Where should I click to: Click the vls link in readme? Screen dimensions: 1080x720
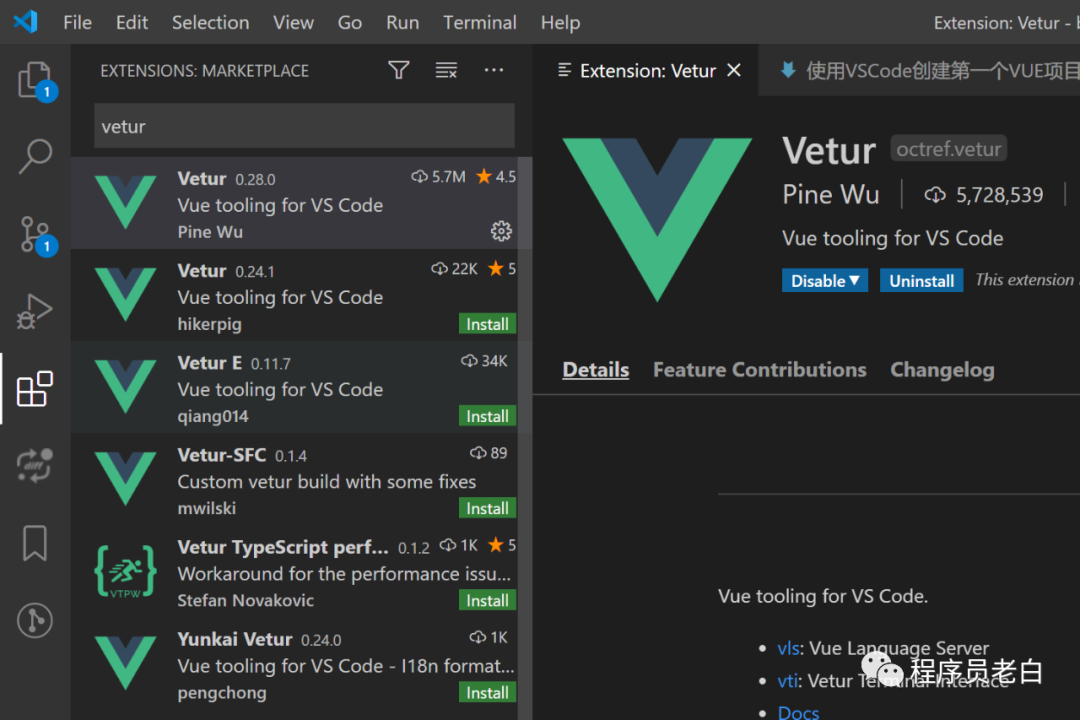click(x=788, y=648)
